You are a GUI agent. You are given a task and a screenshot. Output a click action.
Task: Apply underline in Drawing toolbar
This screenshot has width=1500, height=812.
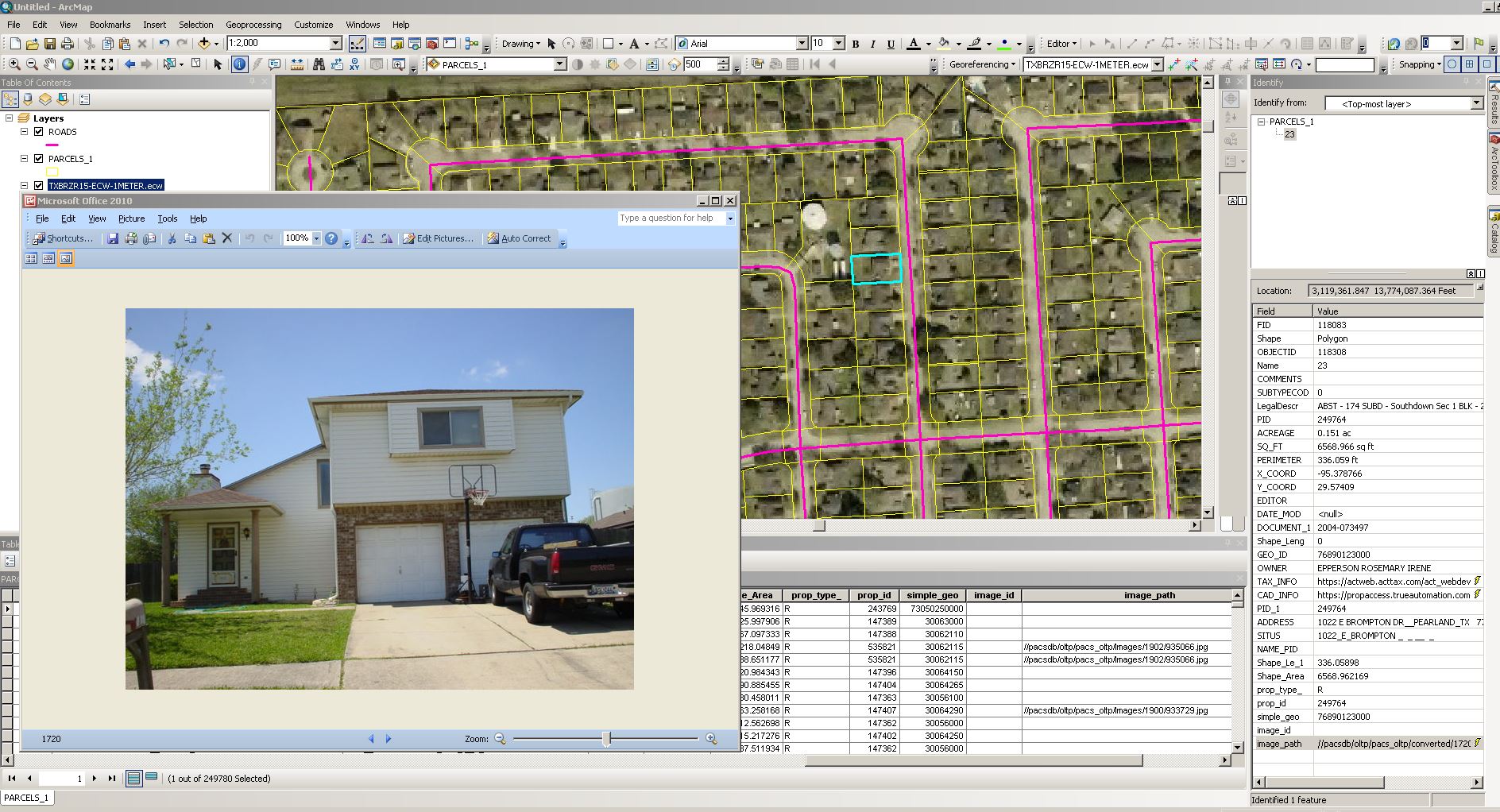pyautogui.click(x=891, y=44)
